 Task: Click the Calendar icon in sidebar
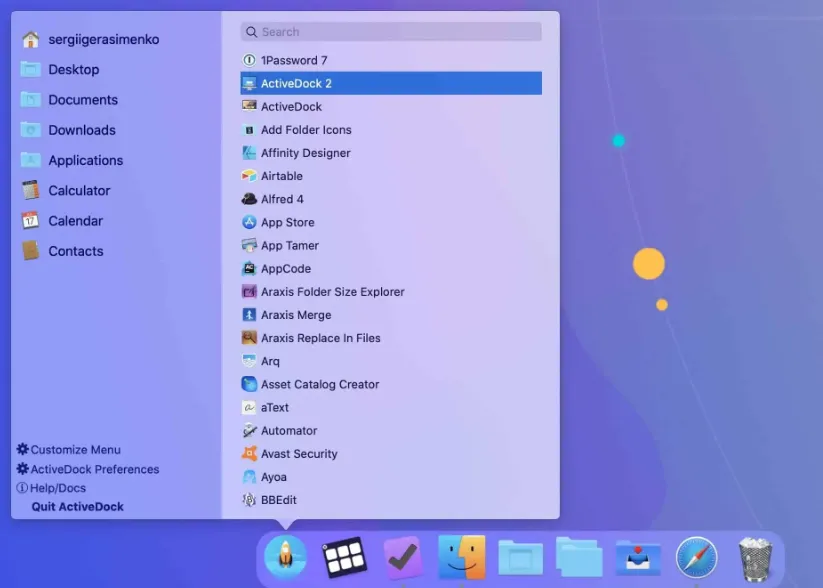(30, 220)
